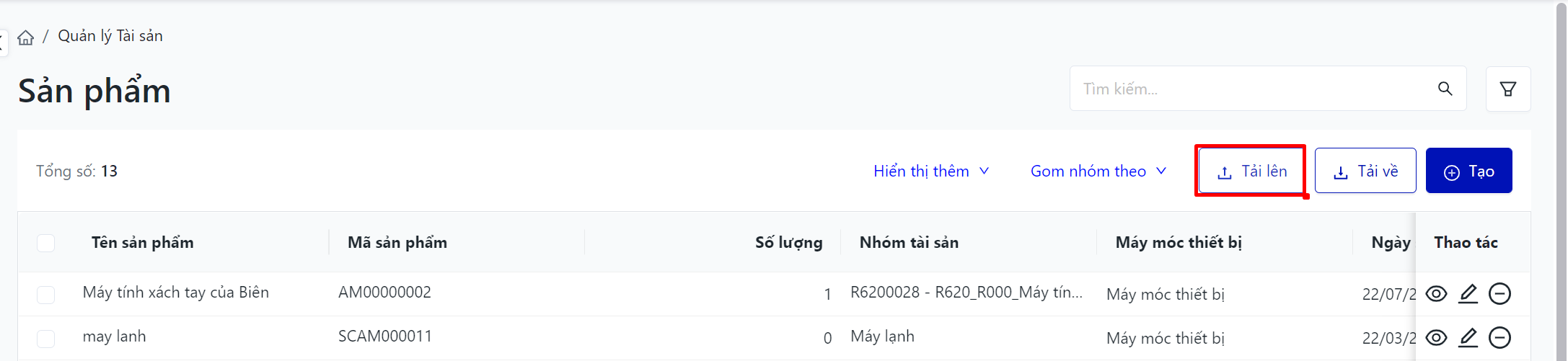
Task: Go to Quản lý Tài sản breadcrumb
Action: coord(110,36)
